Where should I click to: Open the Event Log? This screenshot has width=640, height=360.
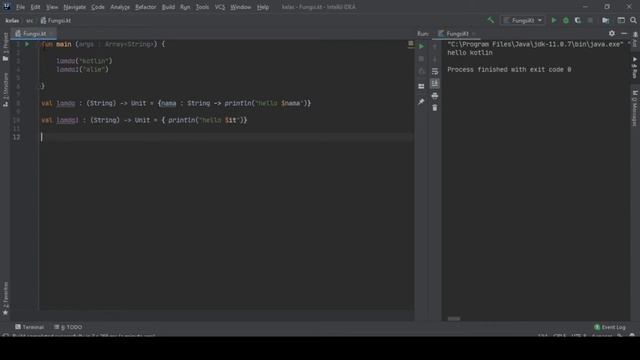(x=610, y=327)
